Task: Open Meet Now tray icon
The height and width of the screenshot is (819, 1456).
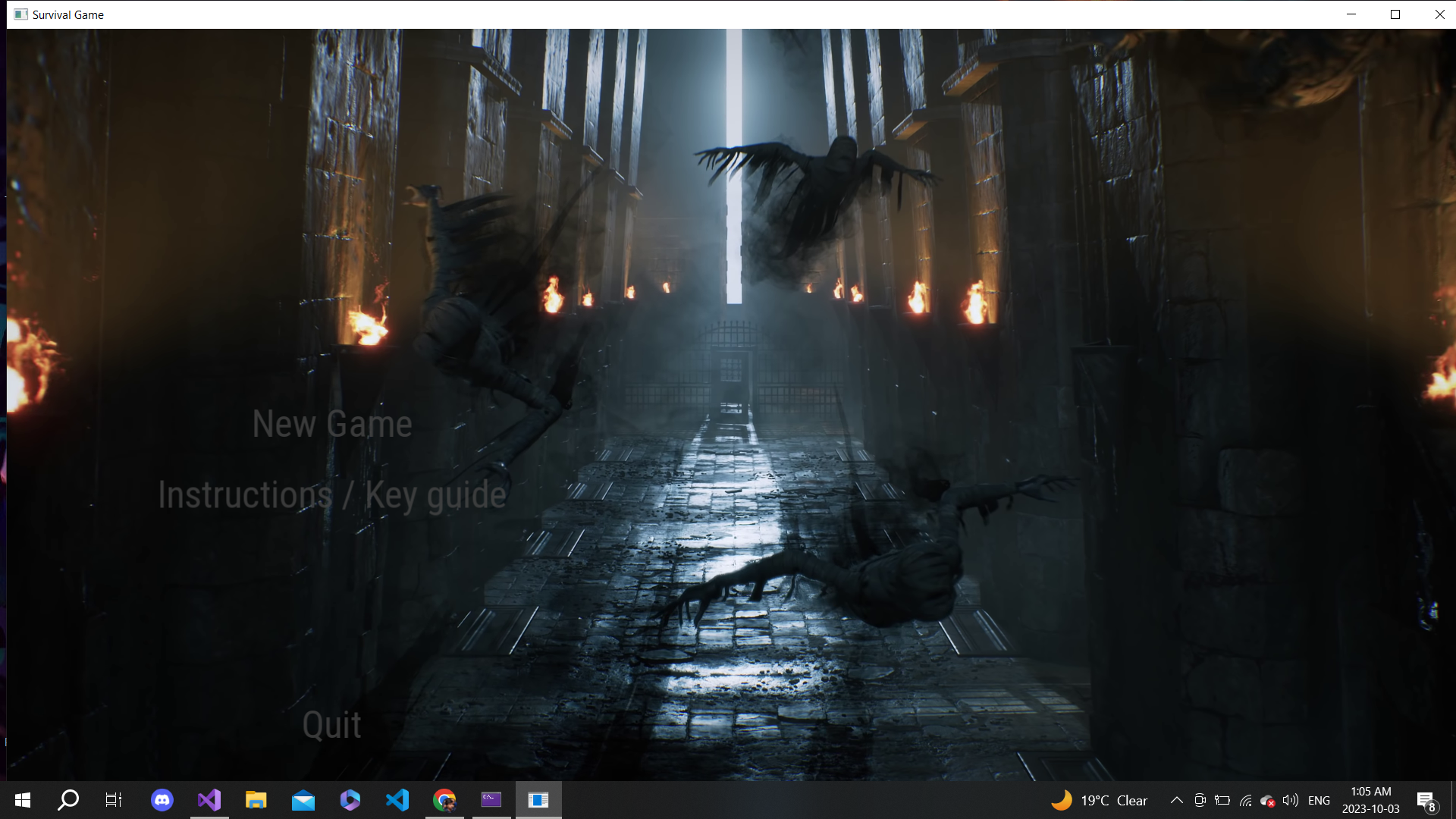Action: click(1200, 800)
